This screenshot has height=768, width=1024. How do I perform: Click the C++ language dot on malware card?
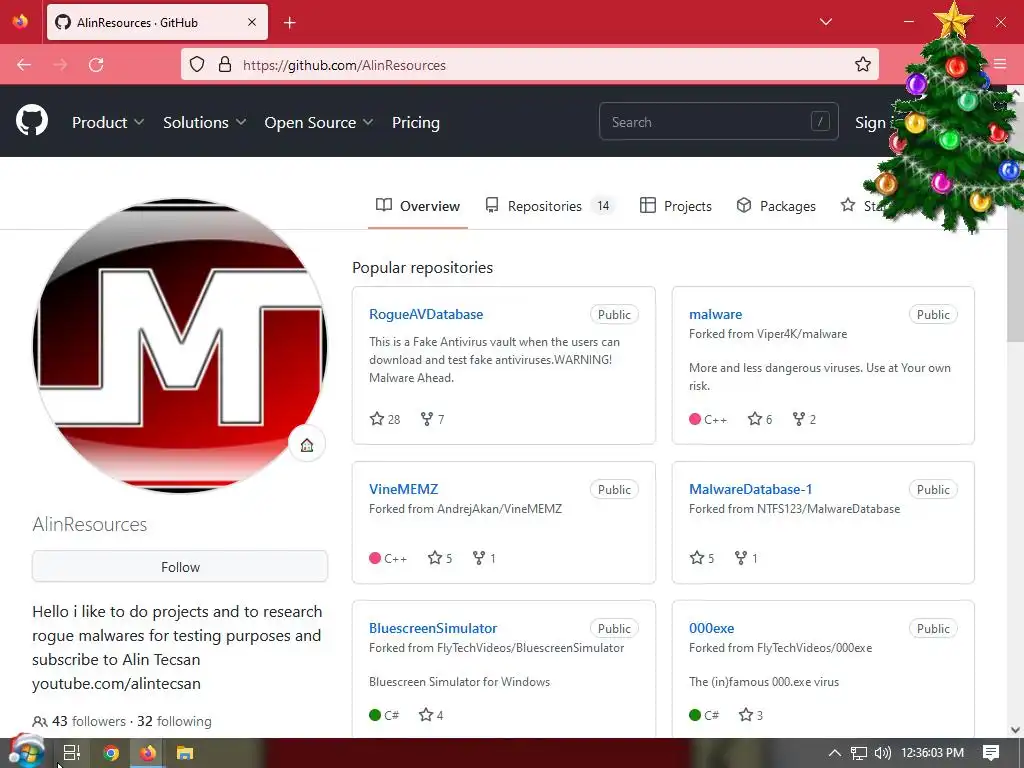point(695,419)
